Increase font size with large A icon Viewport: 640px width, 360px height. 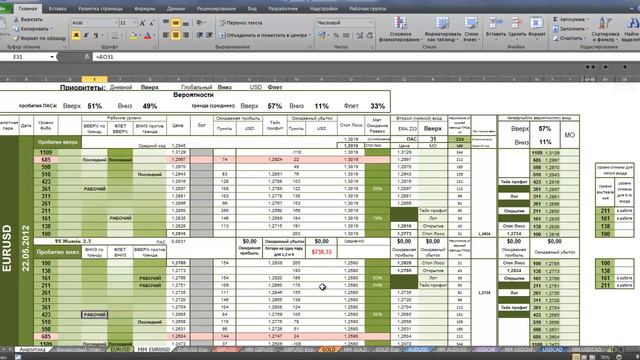click(x=142, y=23)
